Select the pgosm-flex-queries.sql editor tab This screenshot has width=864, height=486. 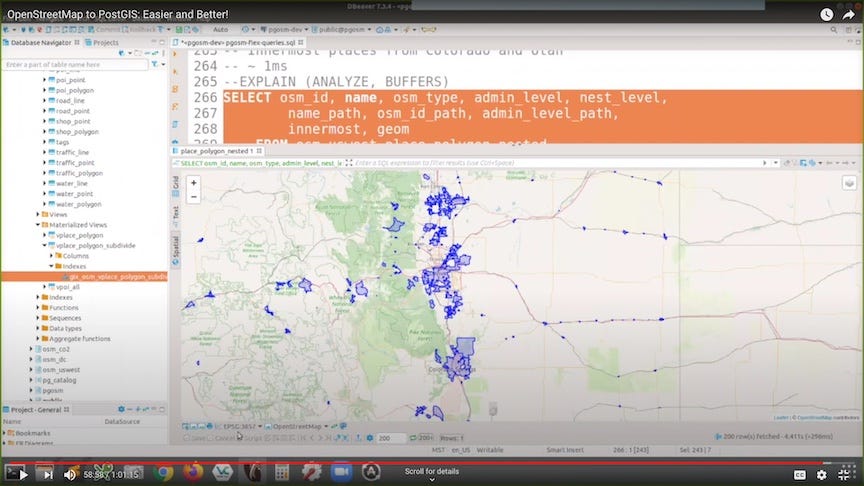pyautogui.click(x=238, y=42)
